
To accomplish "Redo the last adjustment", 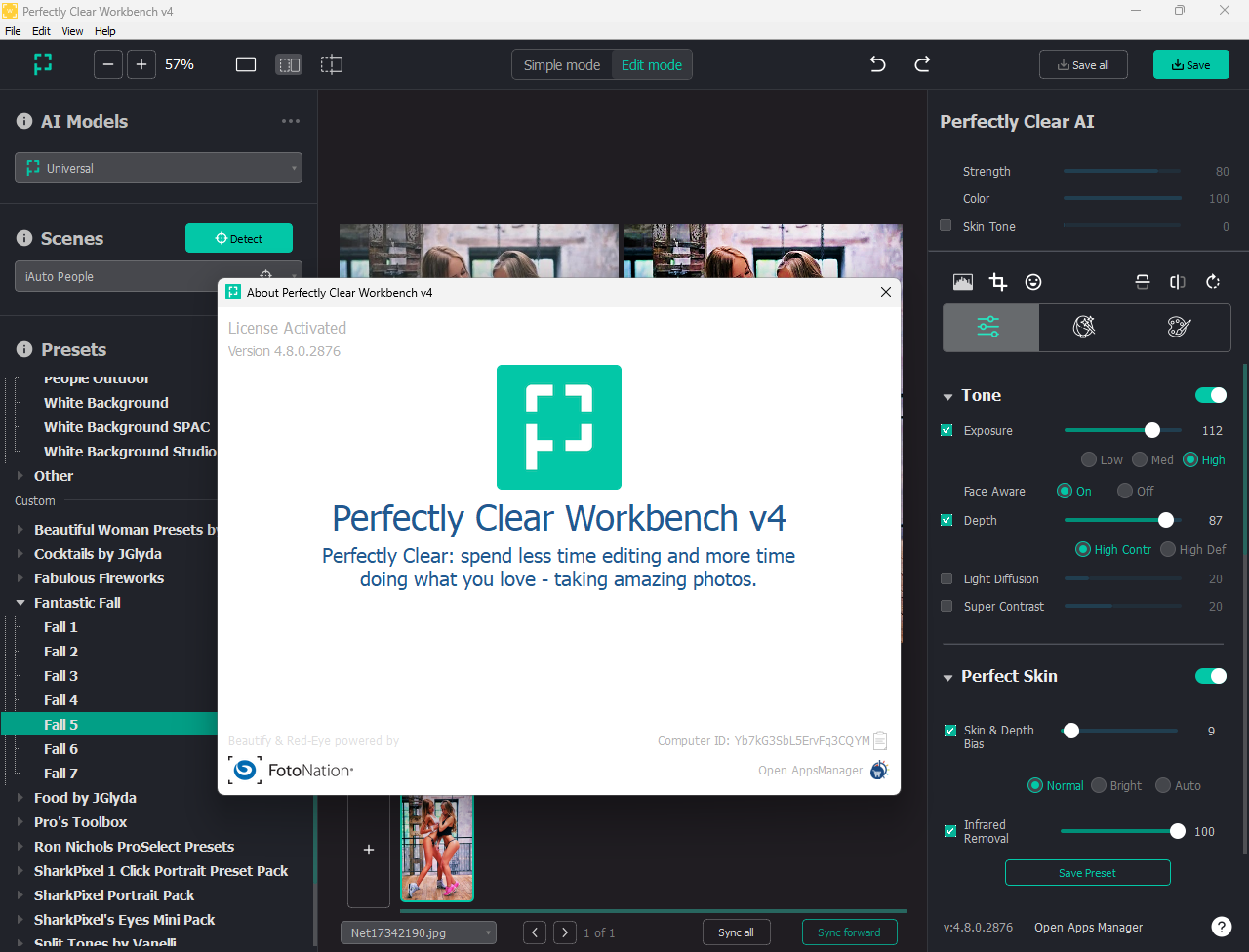I will point(922,64).
